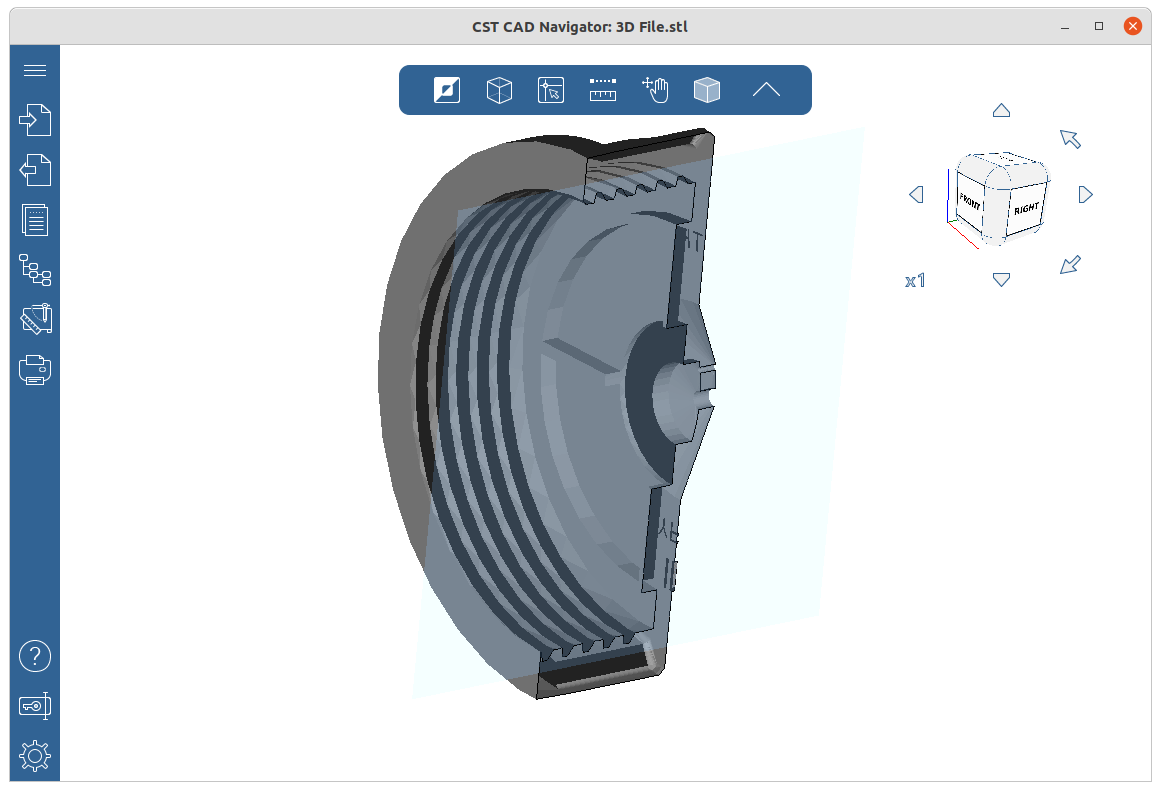Viewport: 1161px width, 791px height.
Task: Switch to the wireframe cube display mode
Action: tap(499, 90)
